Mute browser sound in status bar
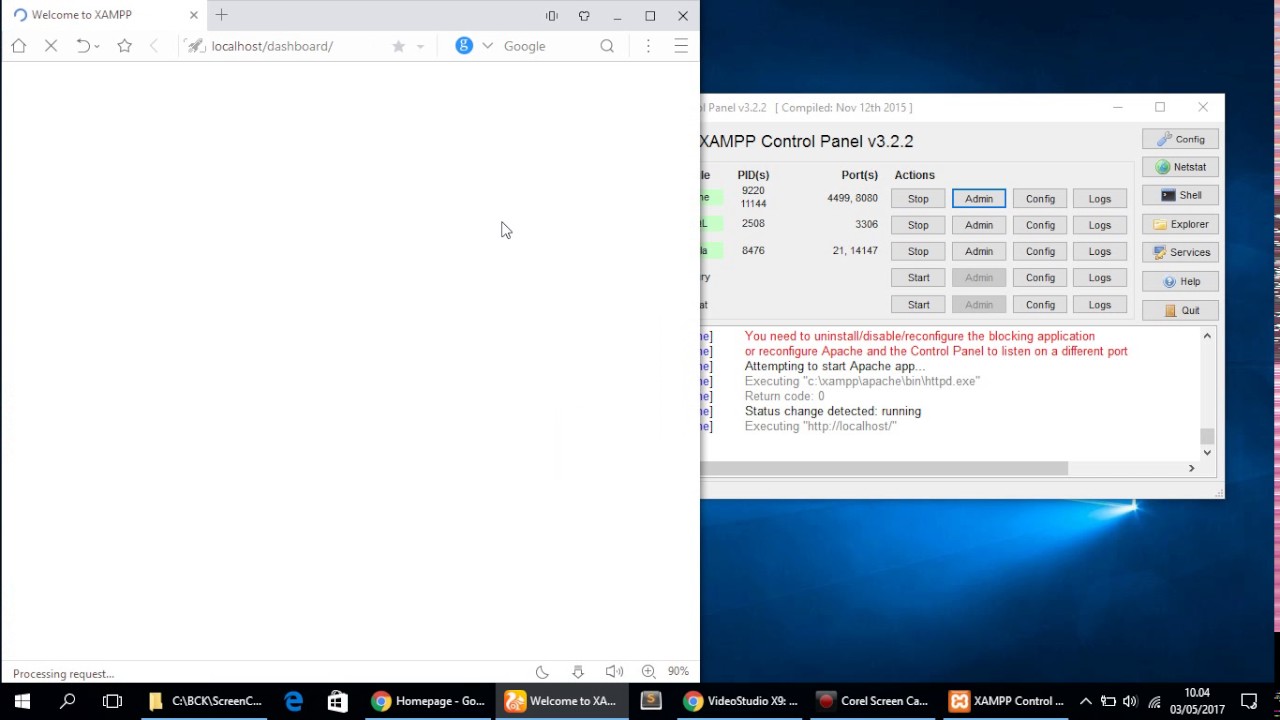The width and height of the screenshot is (1280, 720). click(614, 672)
